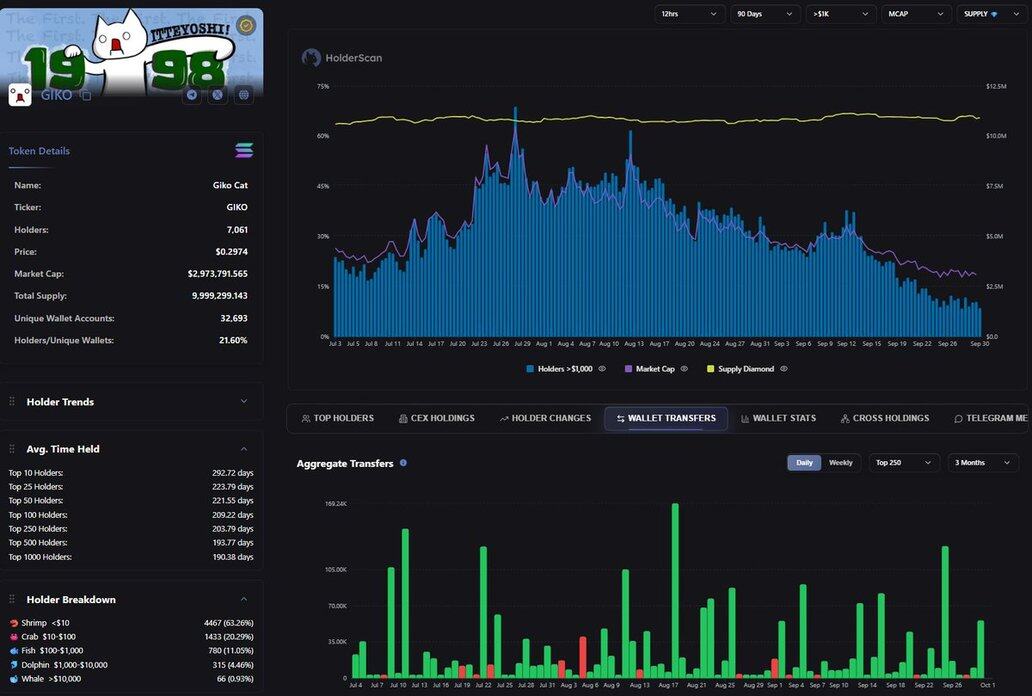1032x696 pixels.
Task: Open the GIKO Telegram link icon
Action: (192, 95)
